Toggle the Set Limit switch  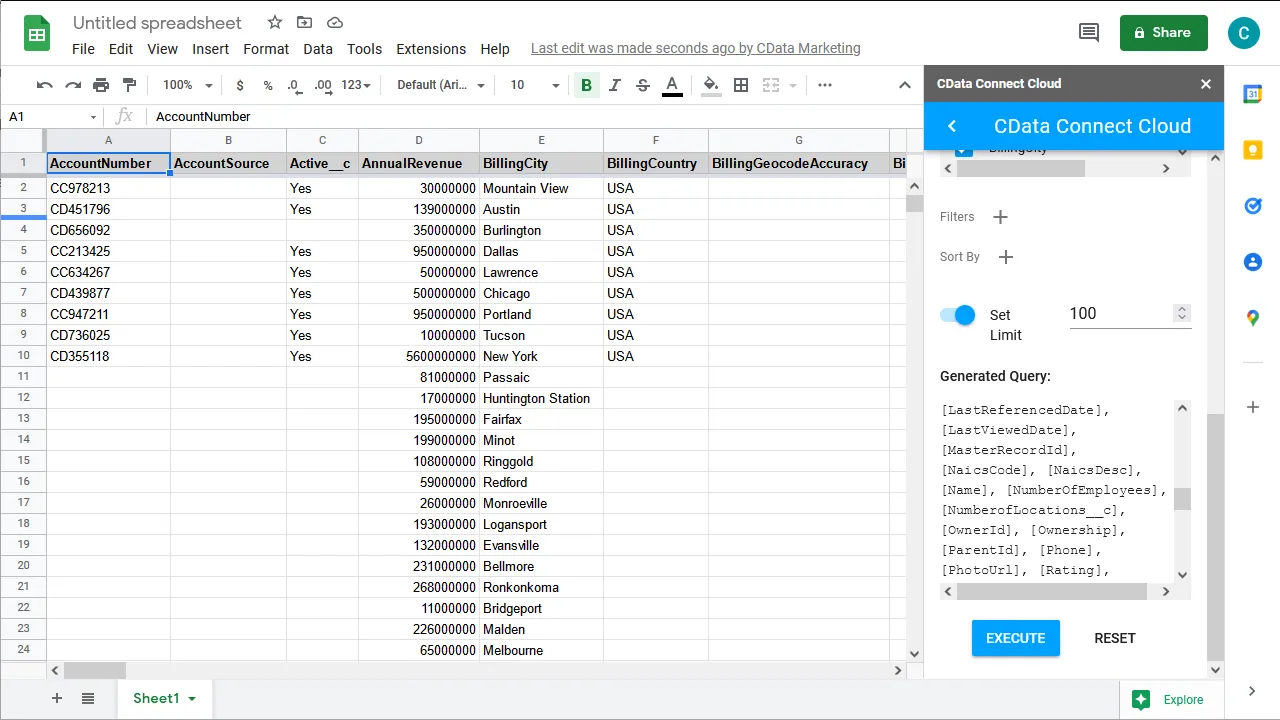(958, 315)
